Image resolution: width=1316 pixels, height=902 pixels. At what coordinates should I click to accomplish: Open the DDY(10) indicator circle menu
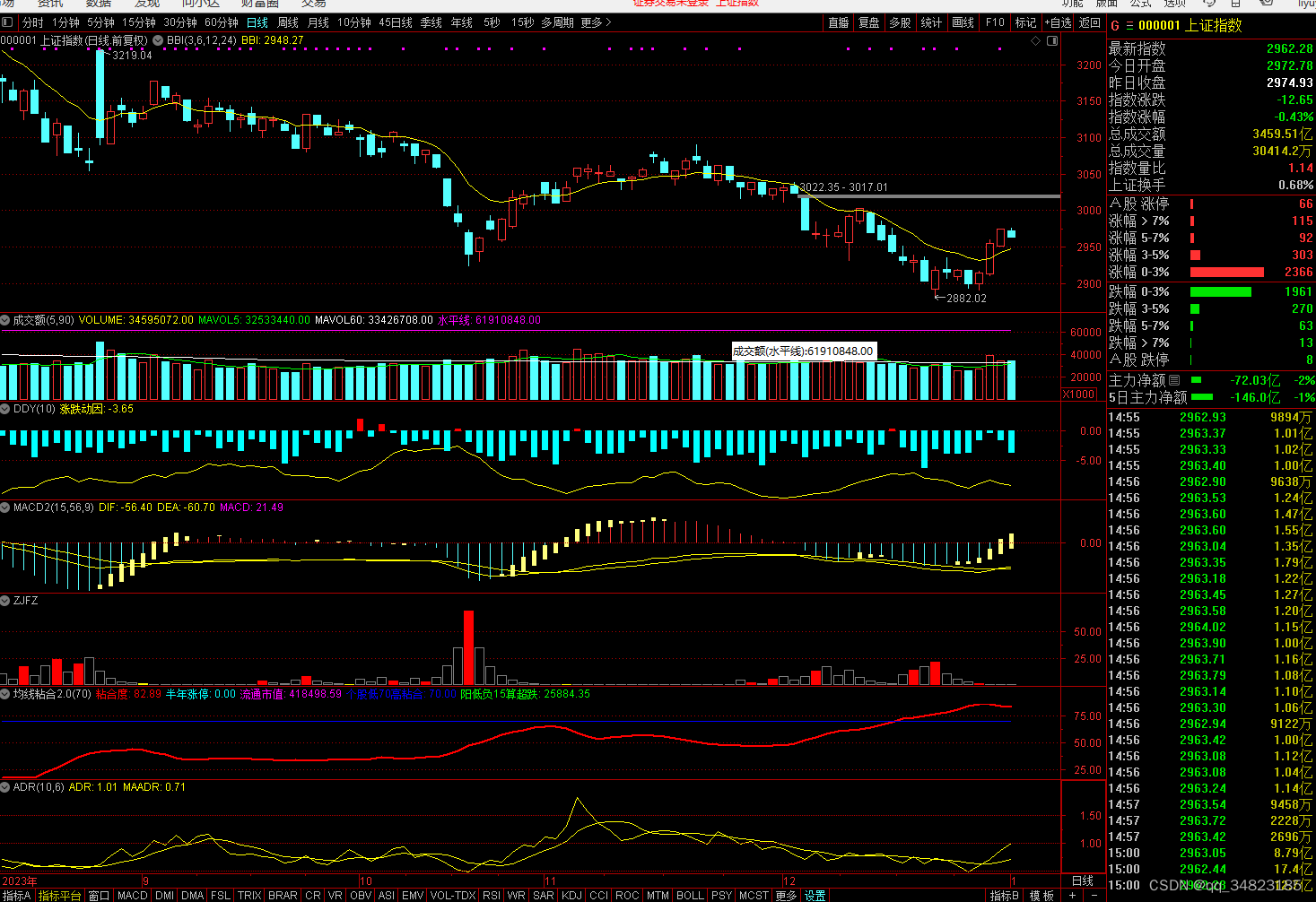tap(5, 409)
